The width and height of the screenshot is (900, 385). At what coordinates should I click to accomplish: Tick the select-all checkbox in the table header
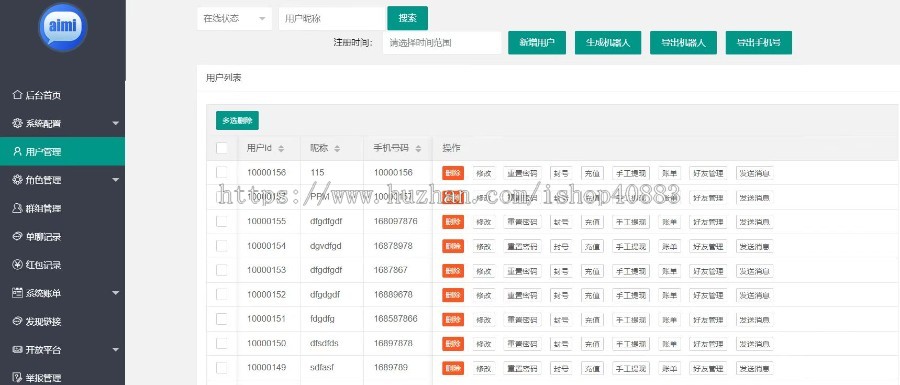(x=222, y=148)
